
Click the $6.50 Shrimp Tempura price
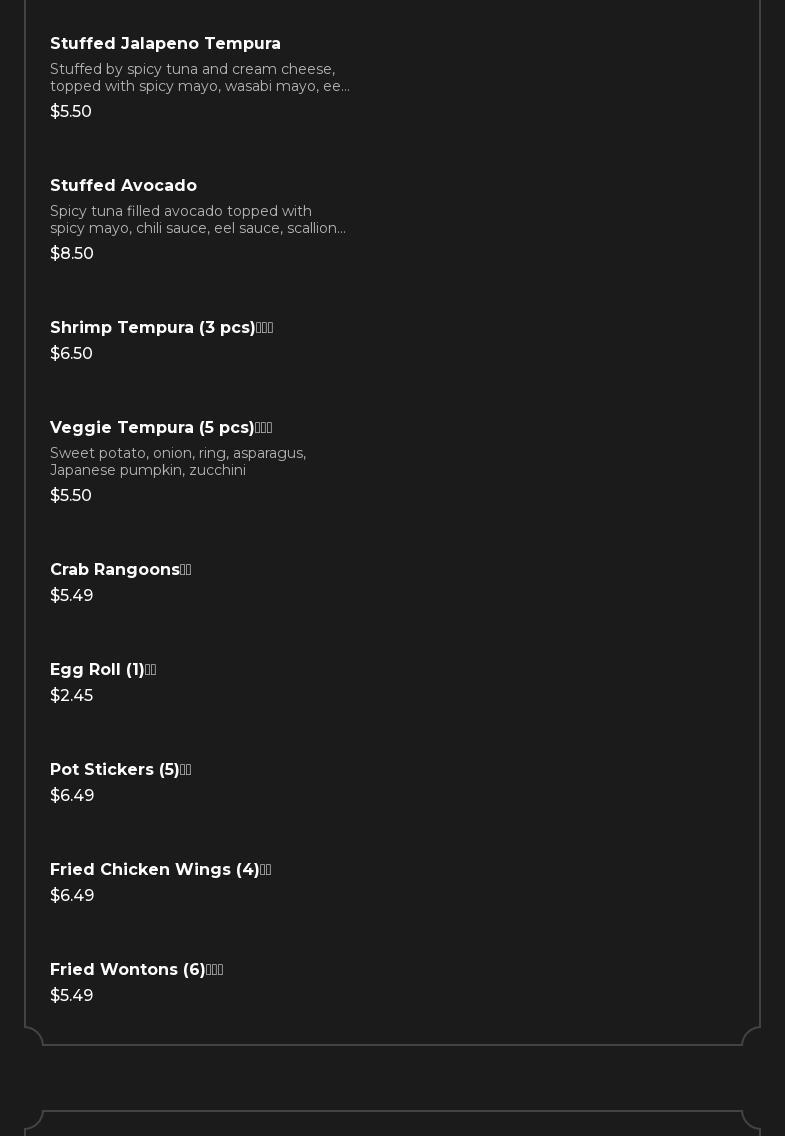(x=71, y=354)
